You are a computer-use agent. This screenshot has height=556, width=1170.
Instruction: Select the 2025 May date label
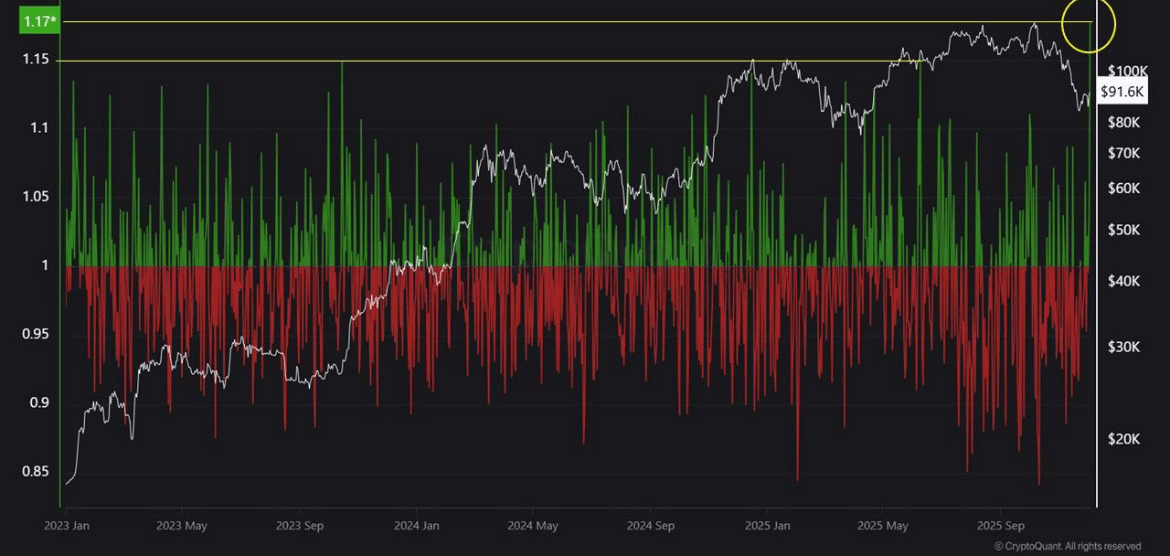[883, 525]
